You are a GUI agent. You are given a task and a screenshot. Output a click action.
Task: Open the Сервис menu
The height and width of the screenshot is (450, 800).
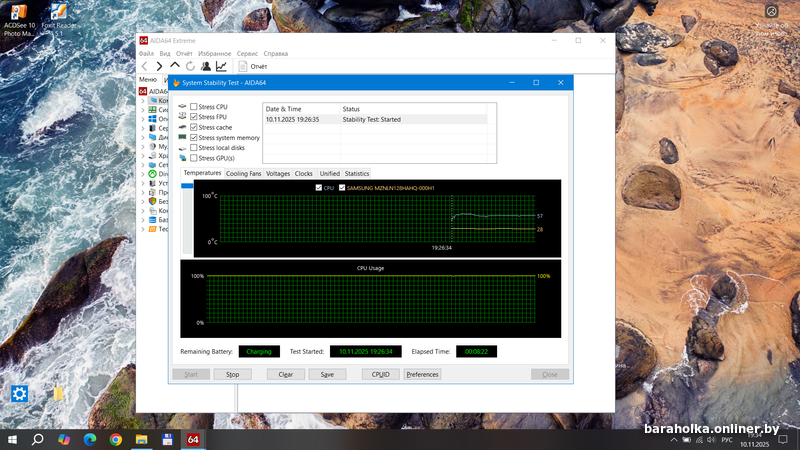[x=247, y=54]
